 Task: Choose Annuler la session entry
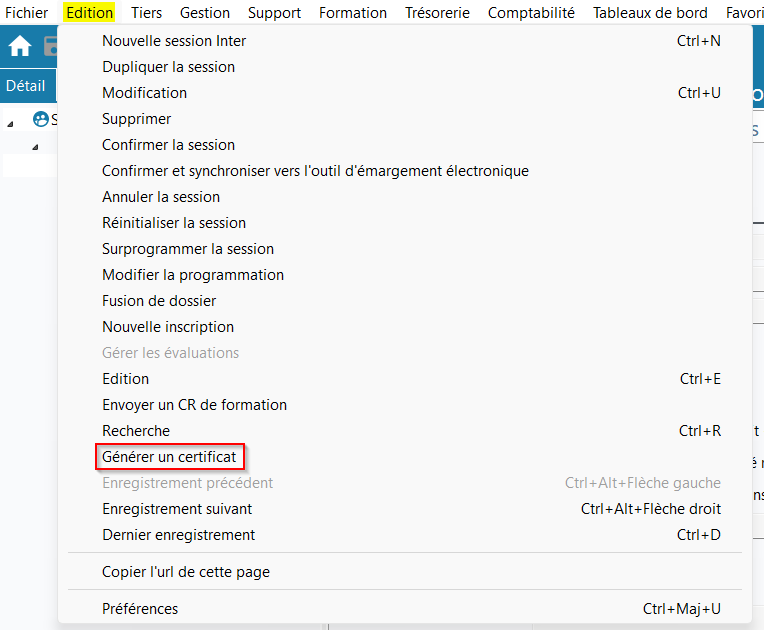point(161,197)
